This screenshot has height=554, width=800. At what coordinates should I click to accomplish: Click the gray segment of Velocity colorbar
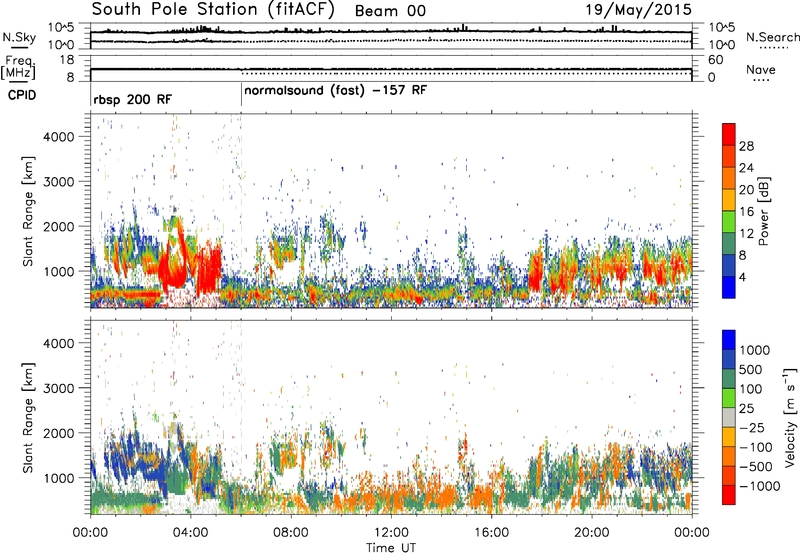click(x=729, y=418)
